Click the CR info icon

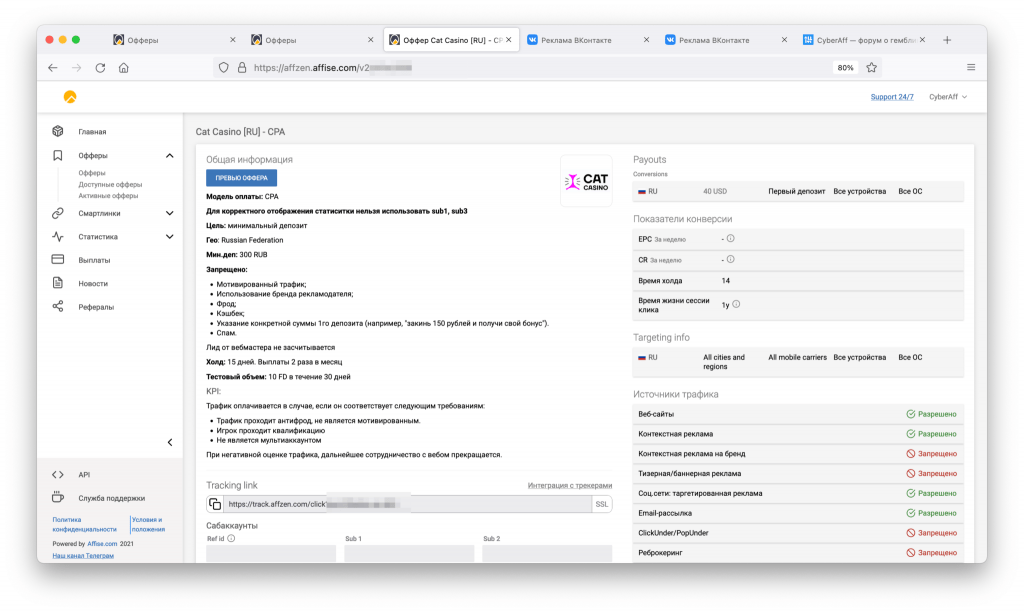731,259
